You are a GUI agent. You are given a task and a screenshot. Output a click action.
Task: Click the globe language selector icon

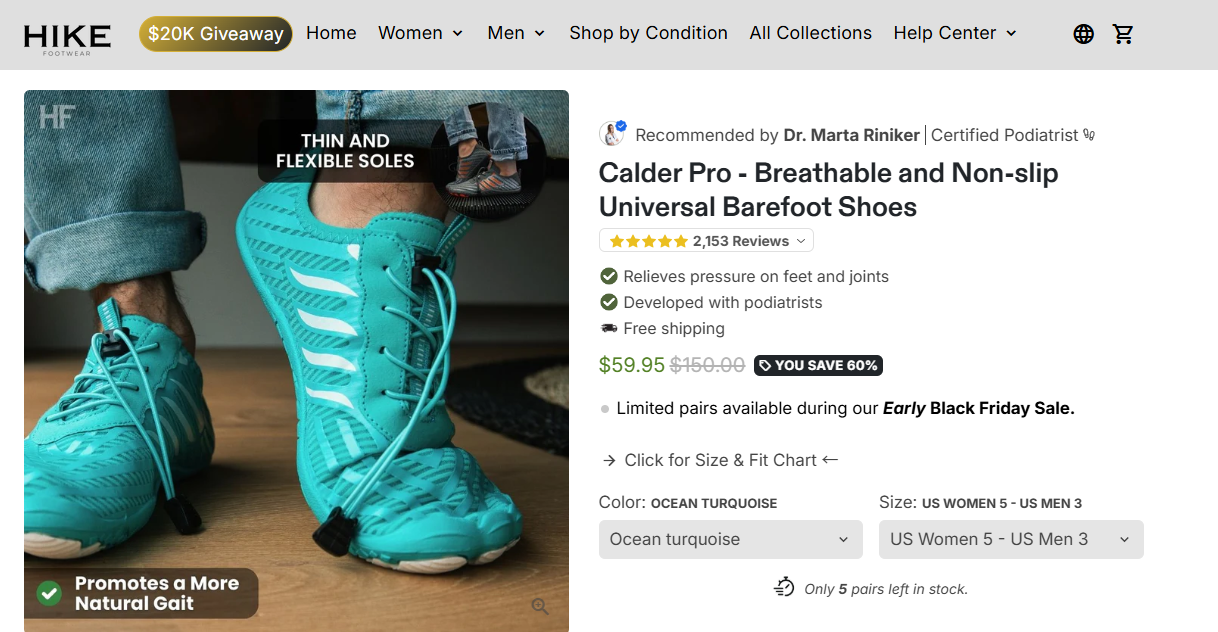[x=1083, y=34]
